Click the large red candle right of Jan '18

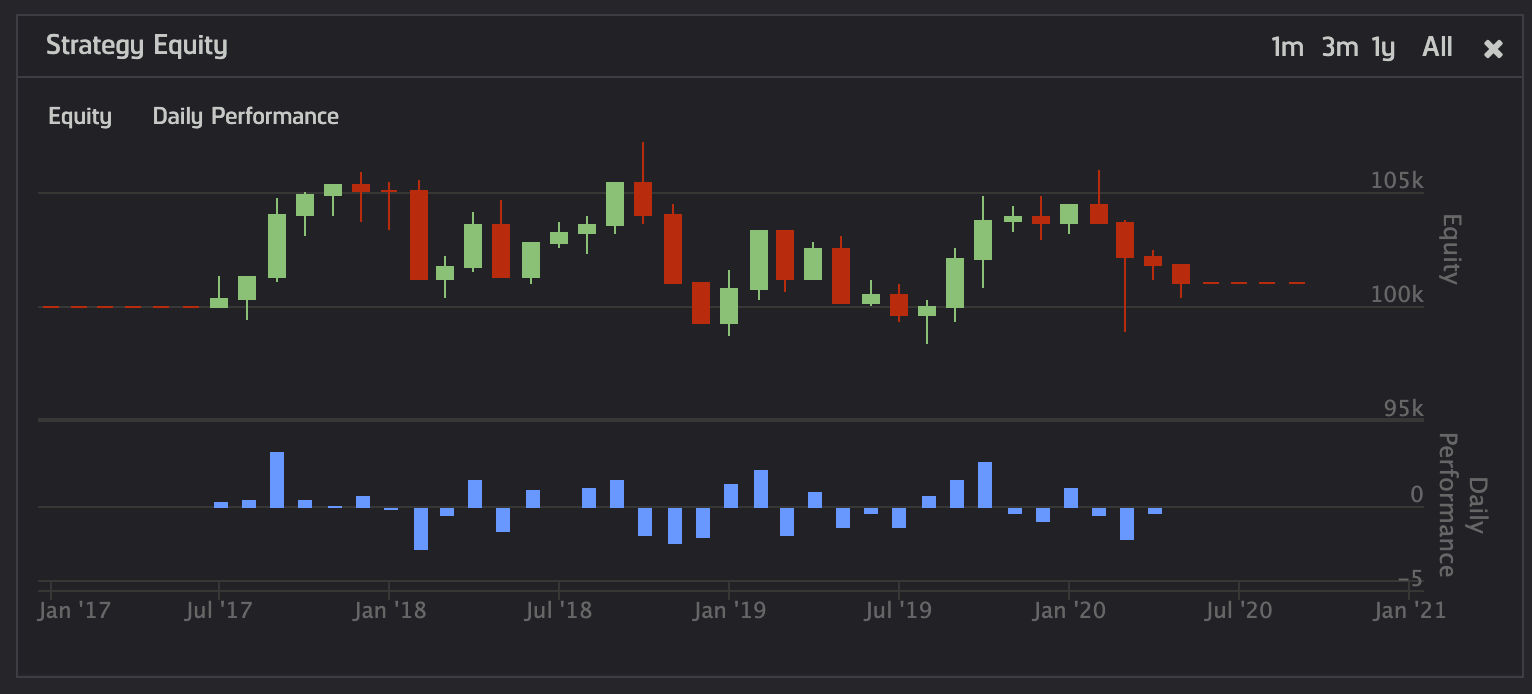click(x=419, y=234)
